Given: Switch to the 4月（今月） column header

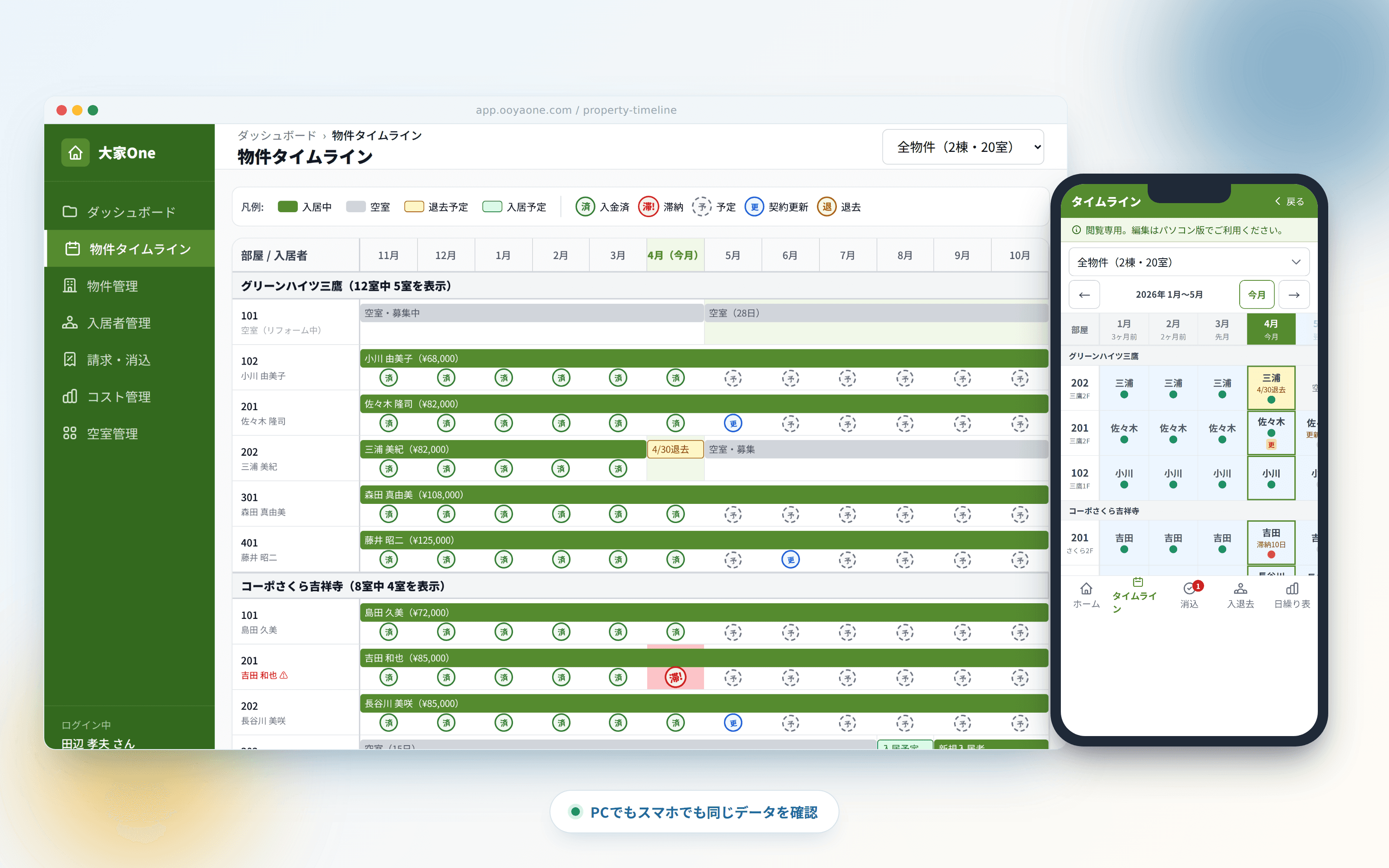Looking at the screenshot, I should click(675, 254).
